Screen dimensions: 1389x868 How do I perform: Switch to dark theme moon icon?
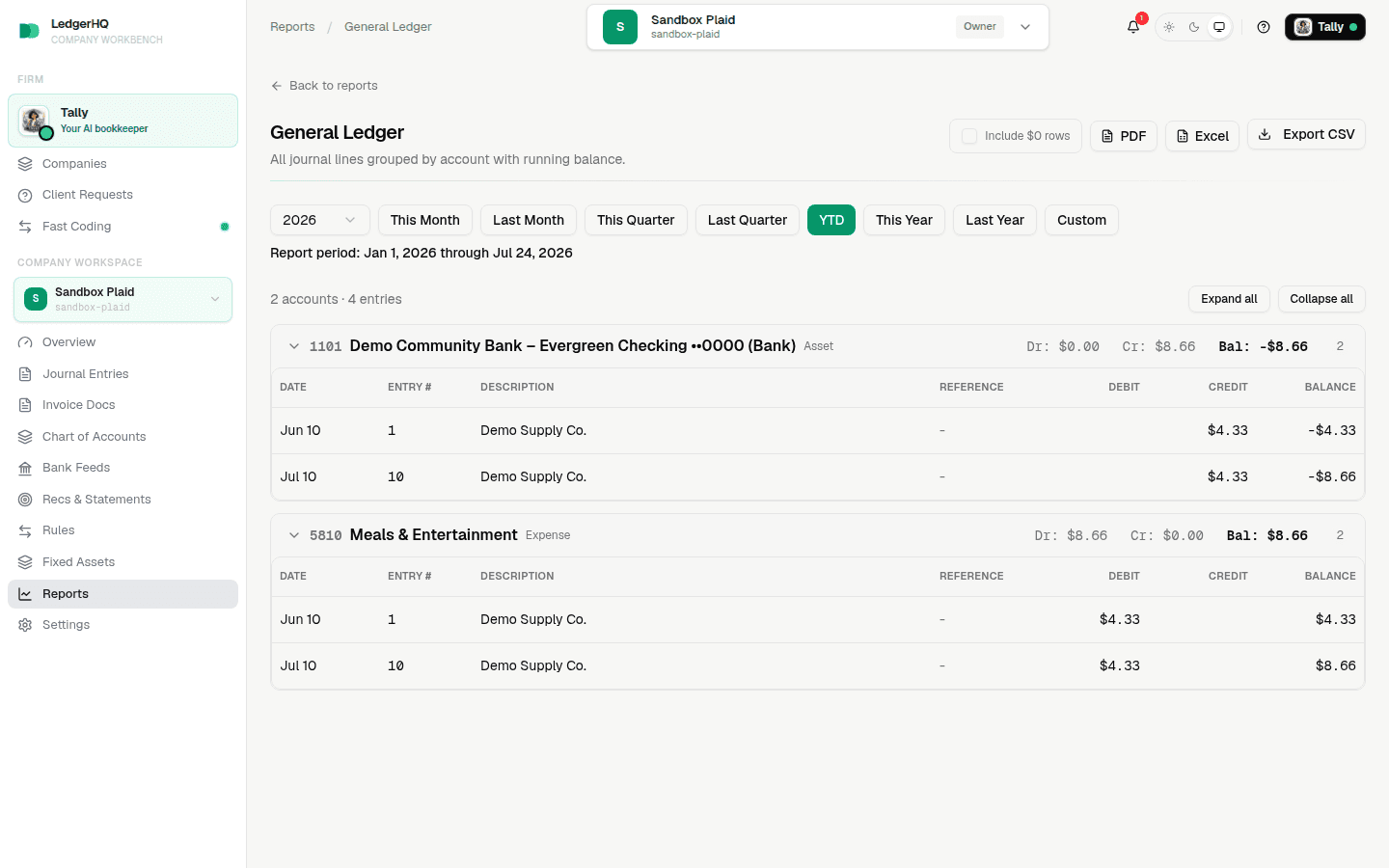click(x=1194, y=27)
